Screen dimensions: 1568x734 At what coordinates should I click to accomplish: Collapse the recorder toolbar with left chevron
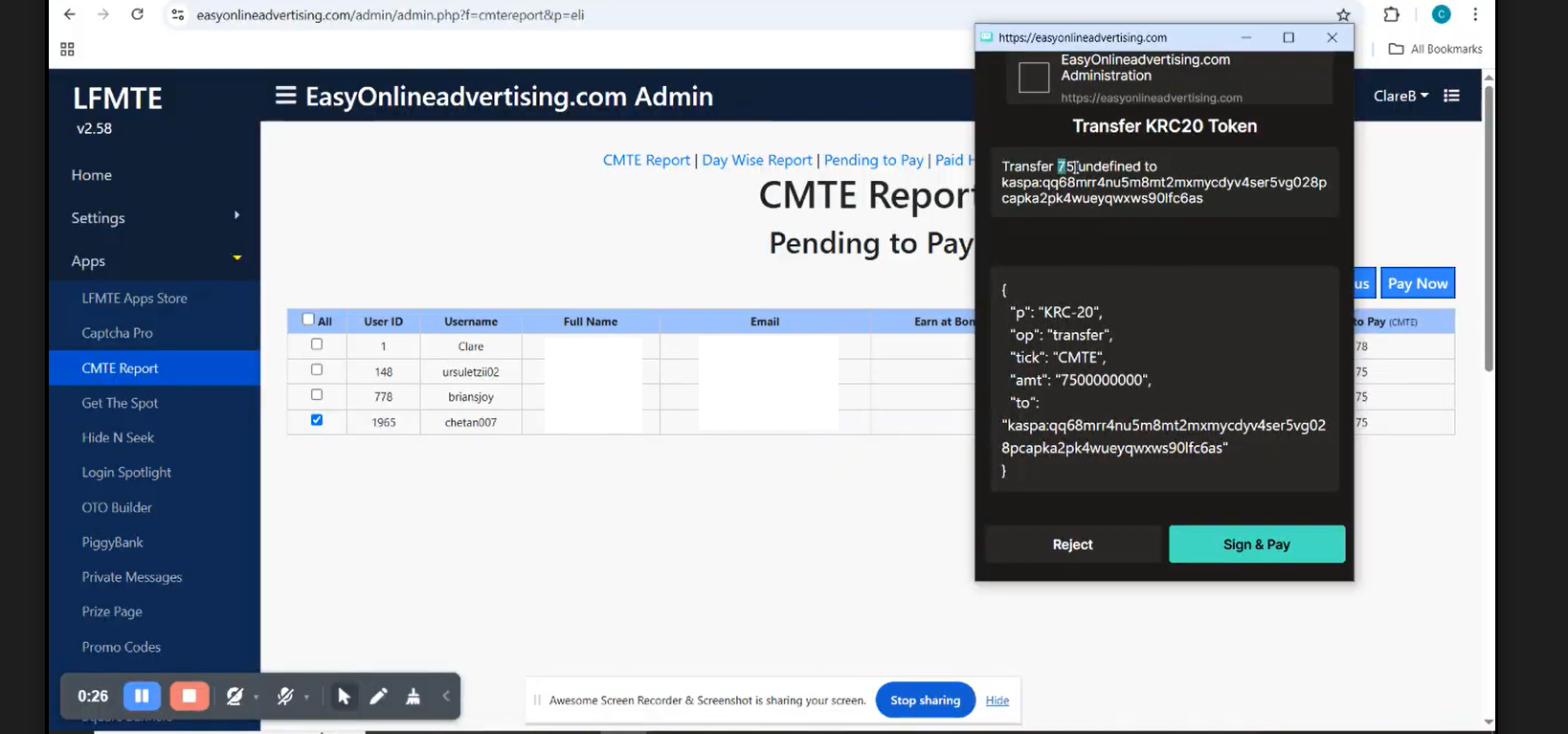(446, 696)
